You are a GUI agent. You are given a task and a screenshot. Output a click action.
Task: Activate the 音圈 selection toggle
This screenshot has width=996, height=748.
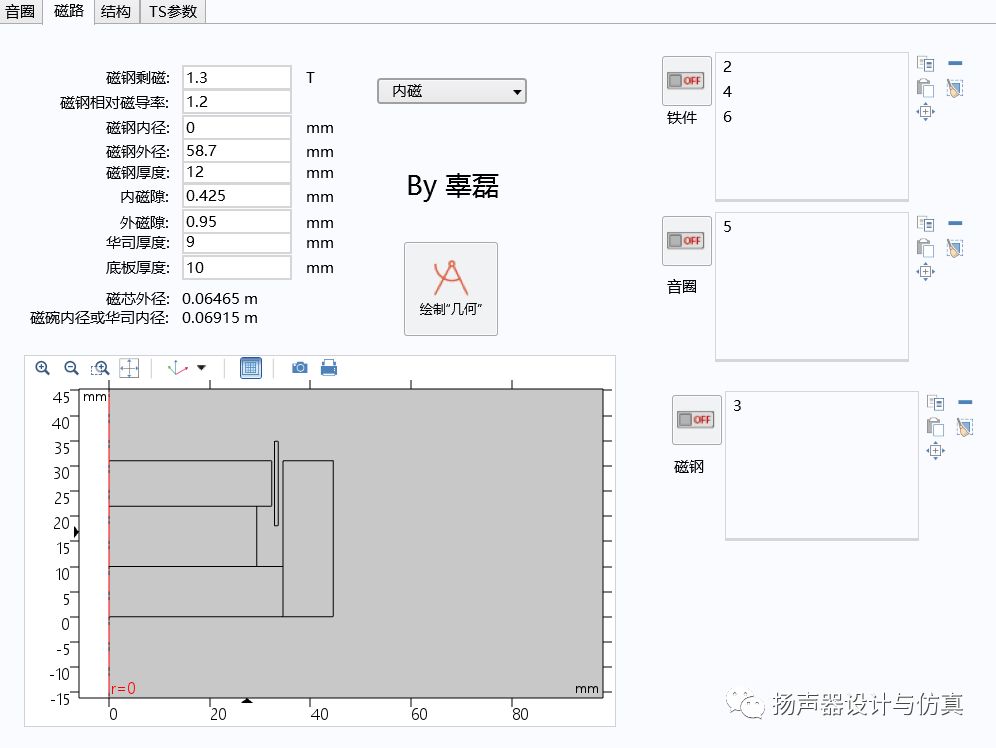pyautogui.click(x=686, y=241)
